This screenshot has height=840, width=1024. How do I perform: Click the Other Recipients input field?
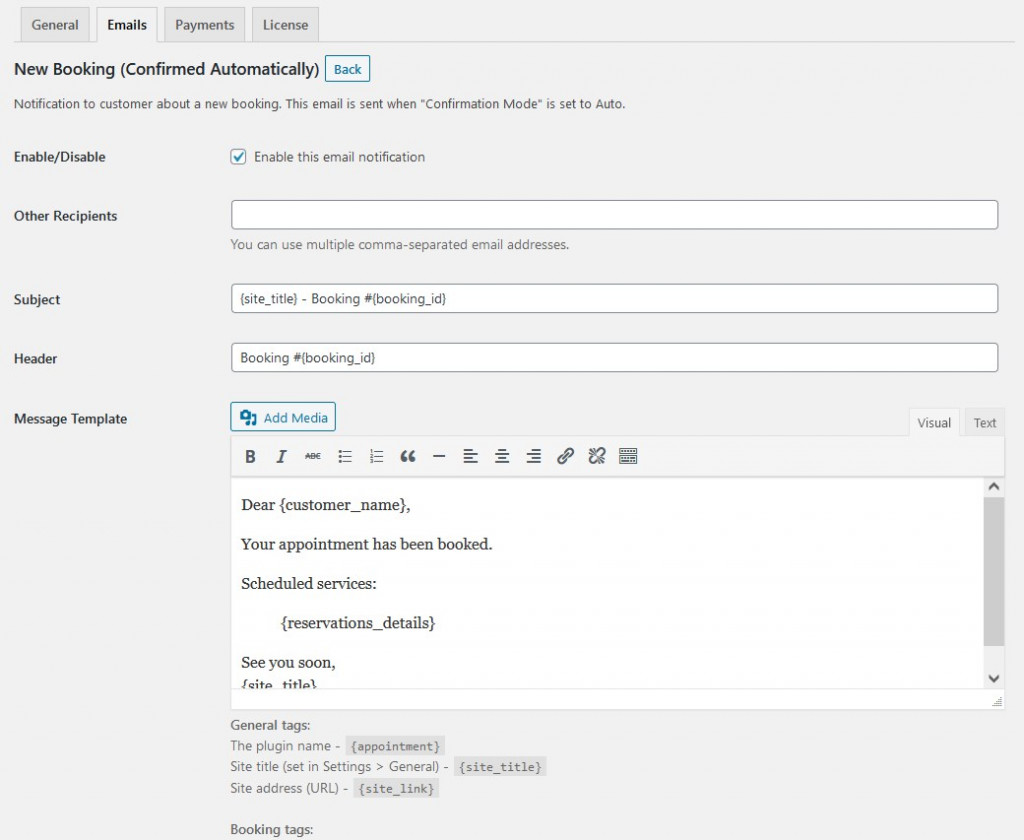tap(613, 214)
